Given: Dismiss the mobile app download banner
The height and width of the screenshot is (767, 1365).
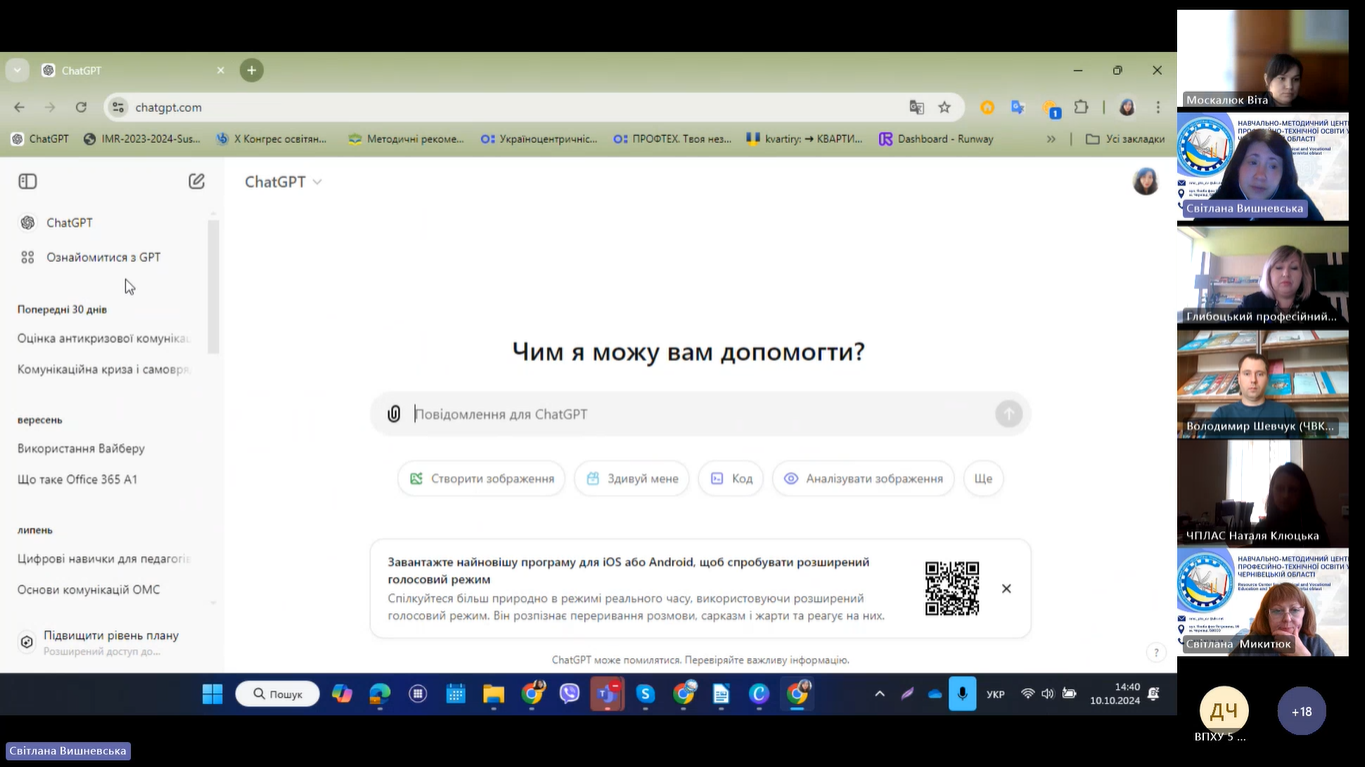Looking at the screenshot, I should (1006, 589).
